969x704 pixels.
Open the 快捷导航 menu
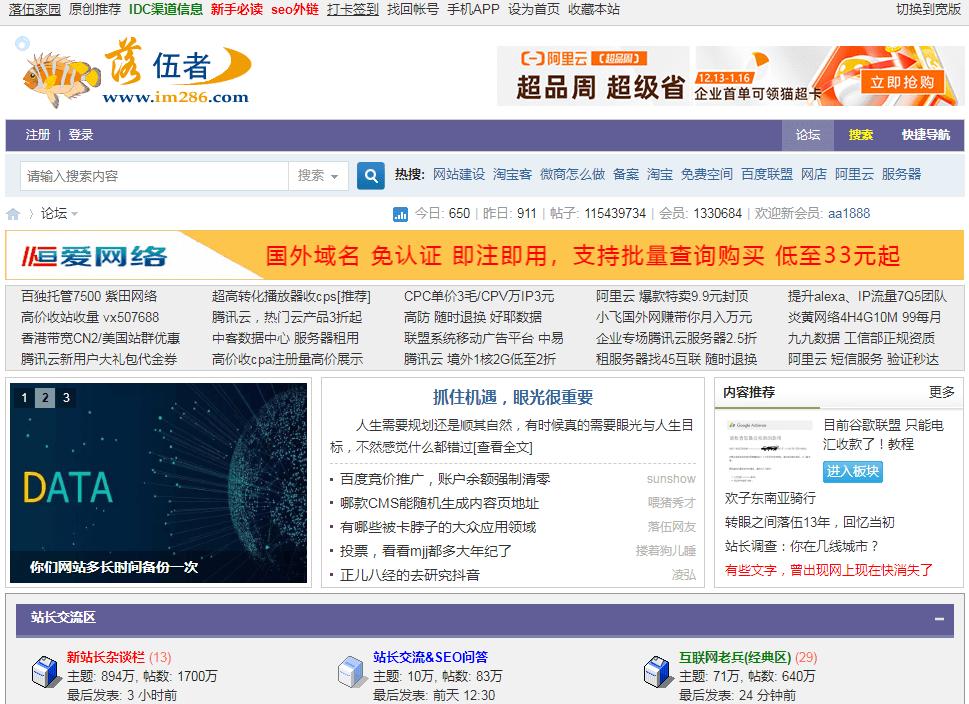[925, 135]
